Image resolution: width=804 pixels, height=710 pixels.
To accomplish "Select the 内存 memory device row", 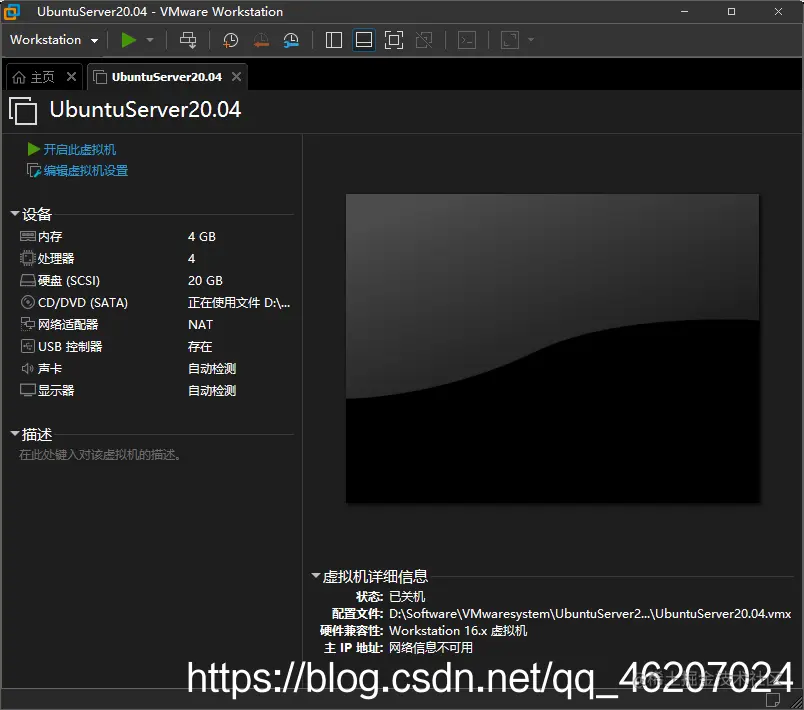I will [155, 236].
